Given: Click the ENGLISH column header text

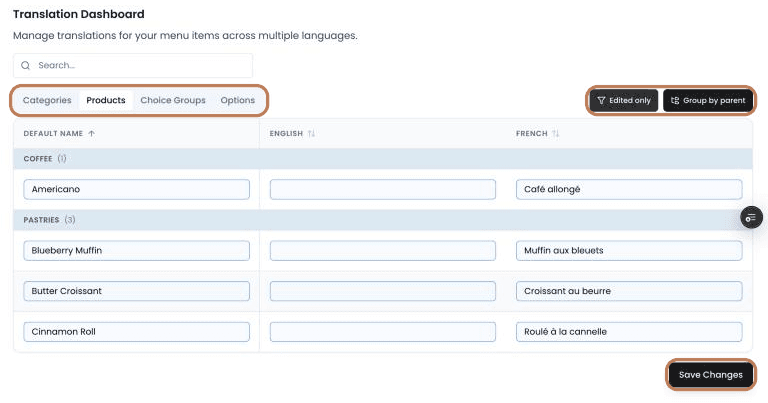Looking at the screenshot, I should click(286, 133).
